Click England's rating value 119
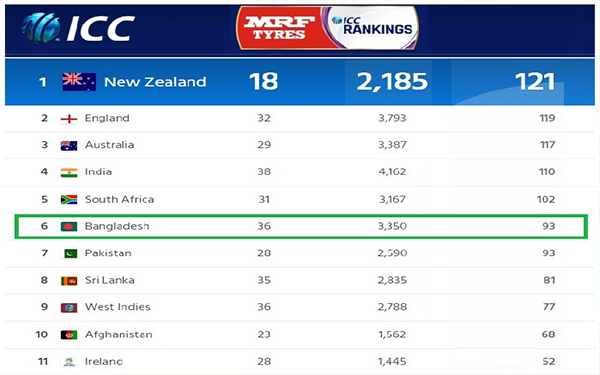 click(547, 118)
